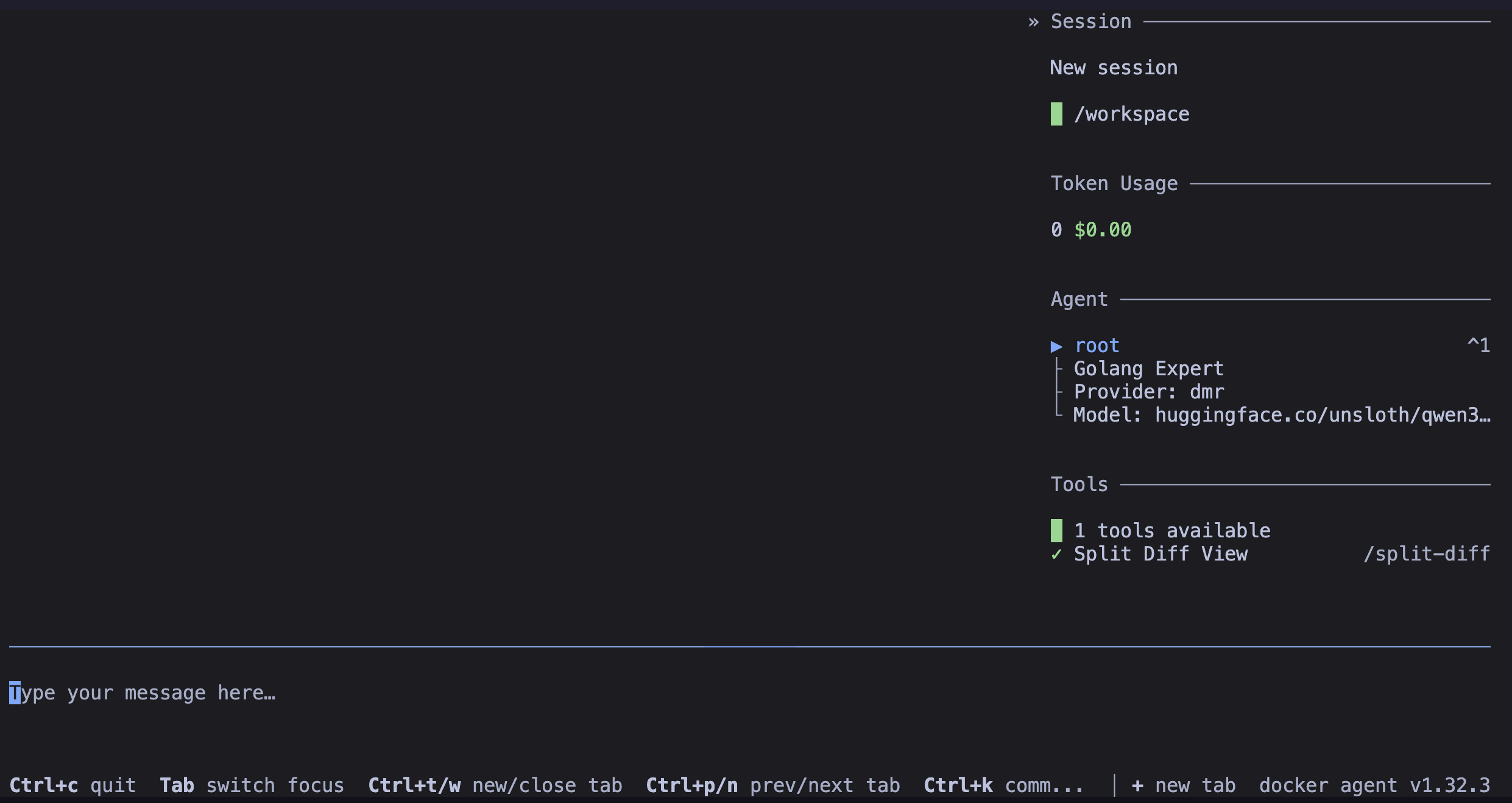Click the + new tab button
The width and height of the screenshot is (1512, 803).
1183,785
